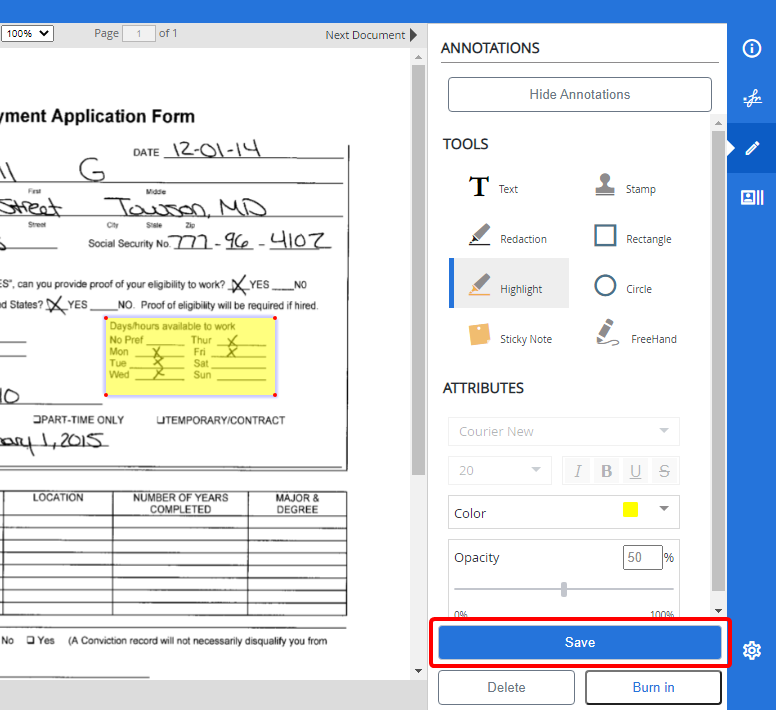
Task: Toggle bold text formatting
Action: pos(606,470)
